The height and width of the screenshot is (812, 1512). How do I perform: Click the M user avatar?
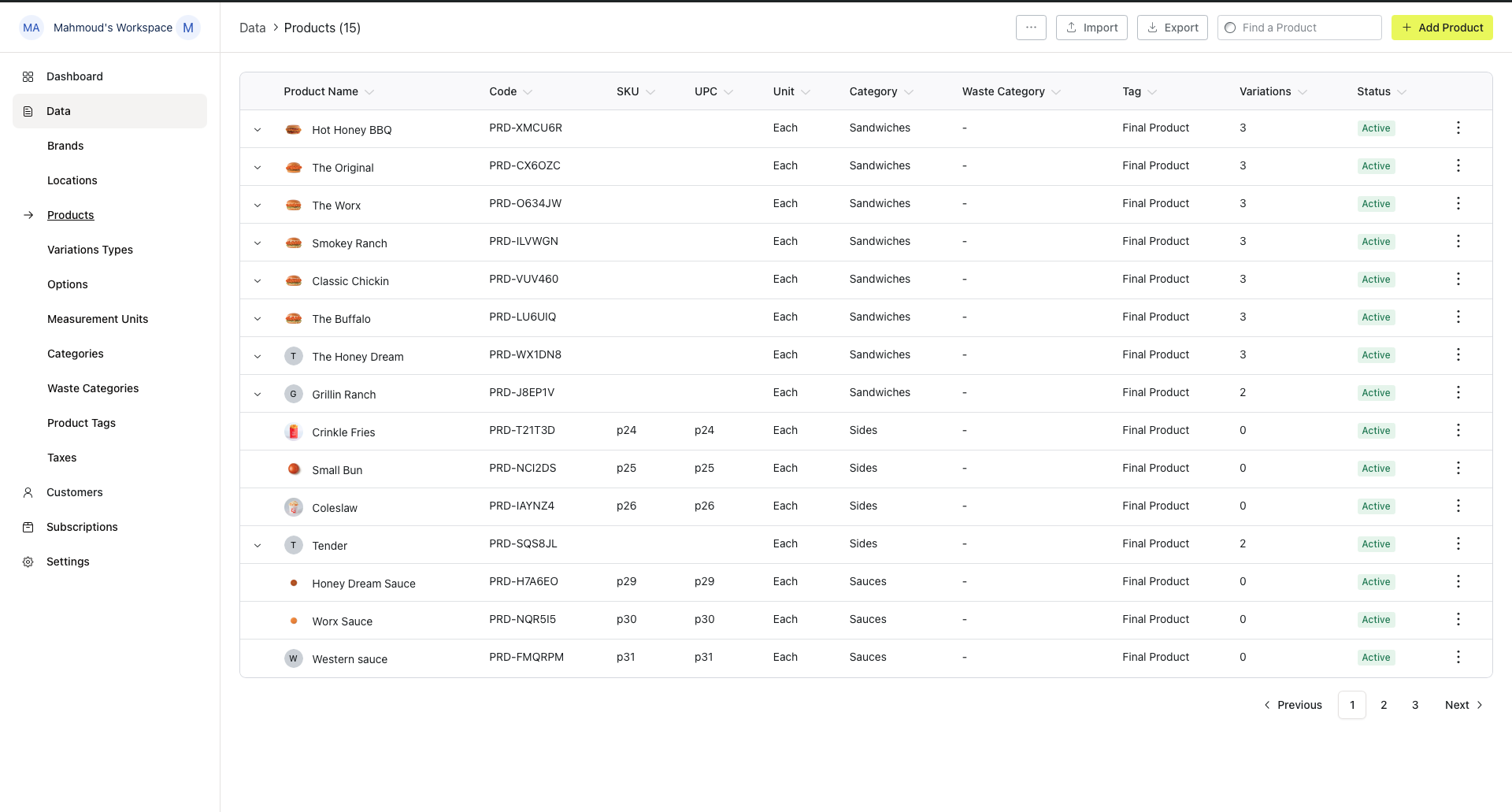188,28
